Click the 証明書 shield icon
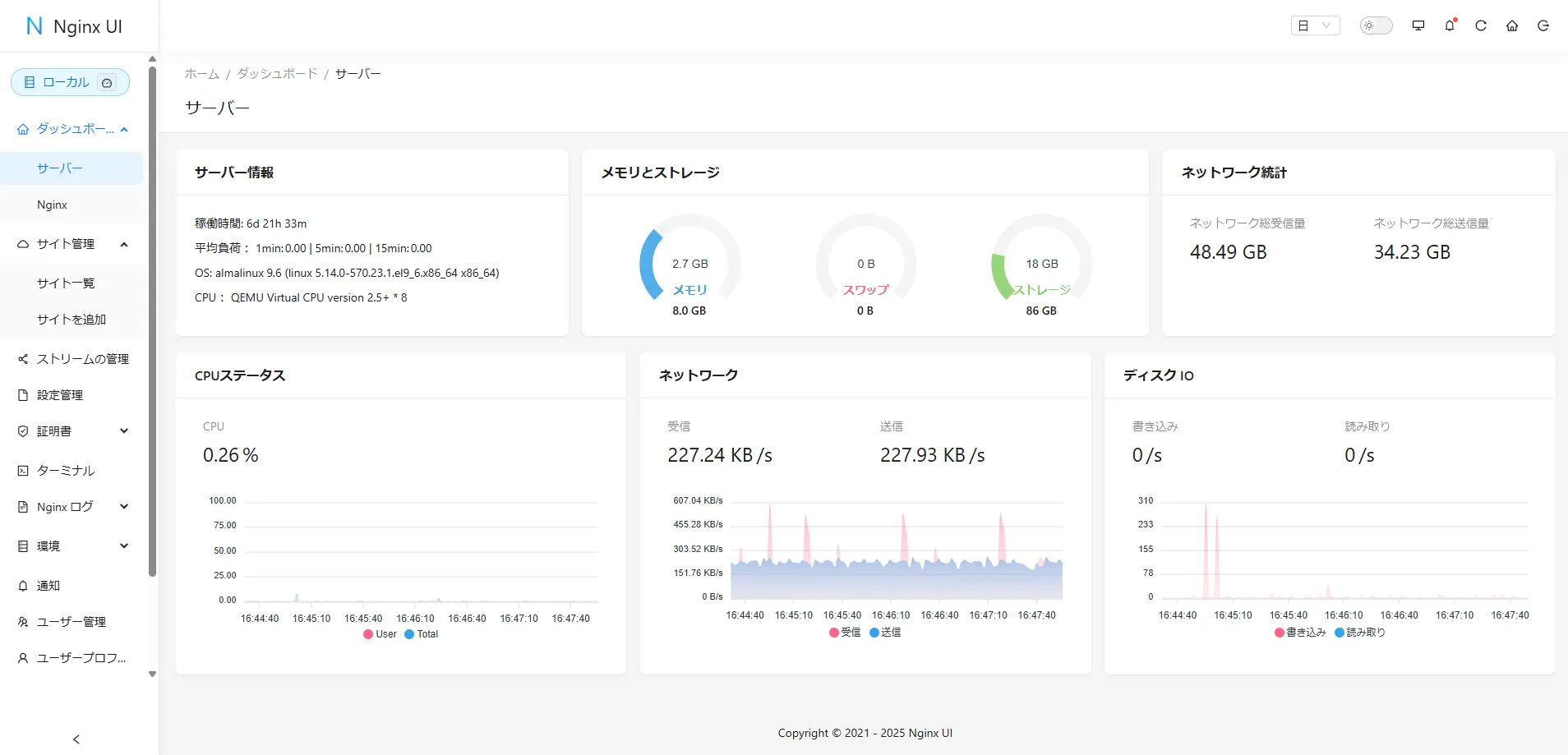This screenshot has height=755, width=1568. click(x=23, y=431)
